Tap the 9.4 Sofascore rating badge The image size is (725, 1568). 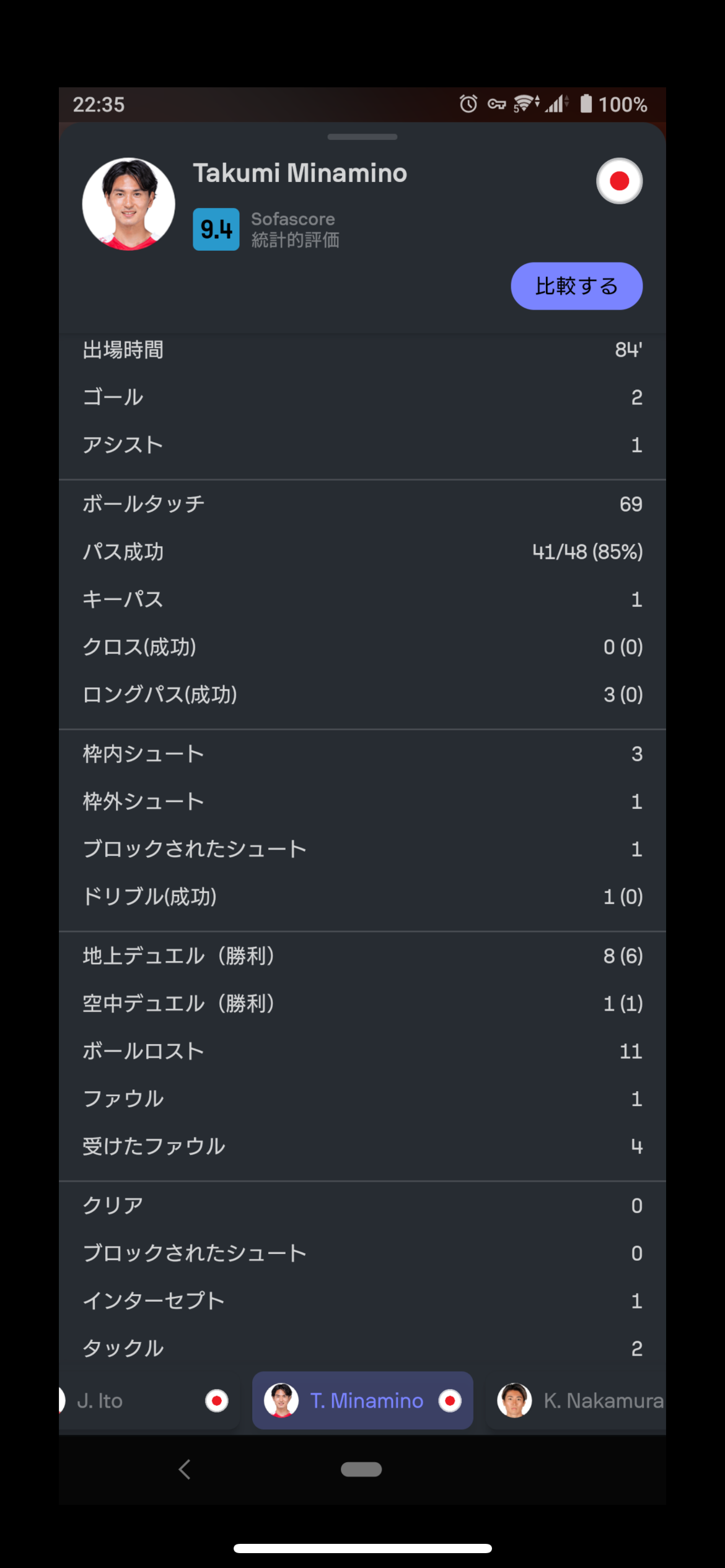click(216, 229)
